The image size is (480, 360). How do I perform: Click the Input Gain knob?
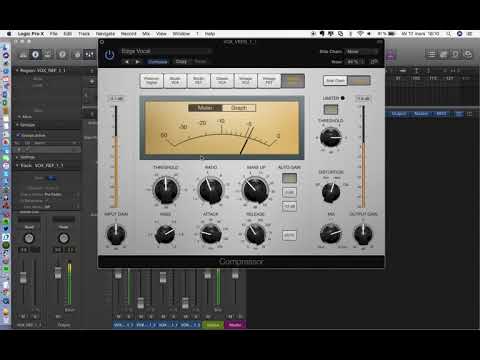tap(116, 234)
